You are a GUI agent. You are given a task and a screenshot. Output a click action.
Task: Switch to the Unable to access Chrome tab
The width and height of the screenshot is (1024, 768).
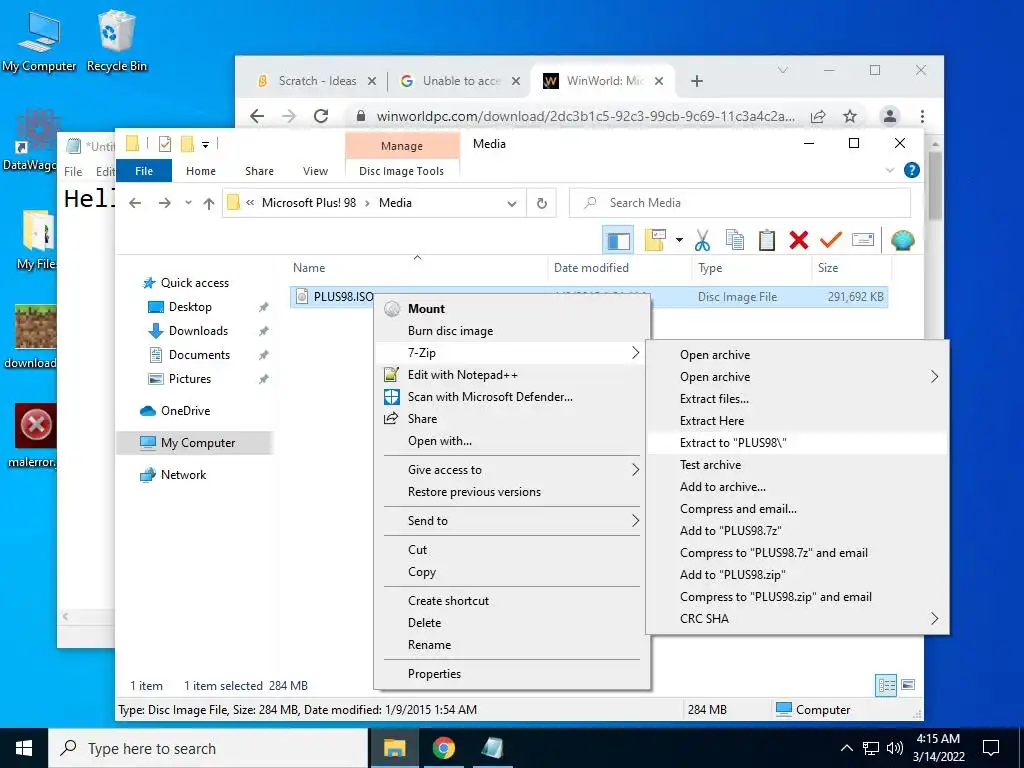pyautogui.click(x=460, y=81)
